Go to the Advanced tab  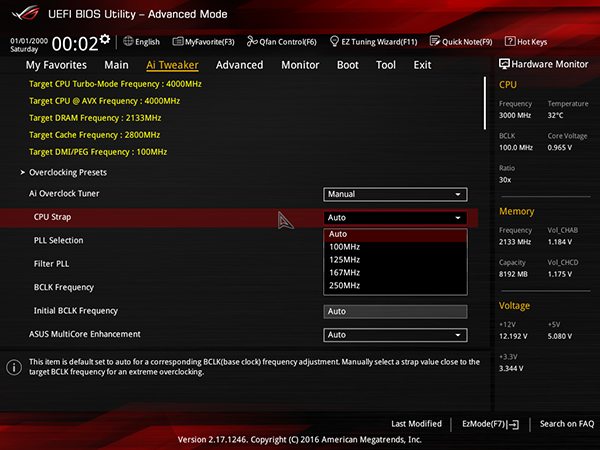[x=240, y=65]
